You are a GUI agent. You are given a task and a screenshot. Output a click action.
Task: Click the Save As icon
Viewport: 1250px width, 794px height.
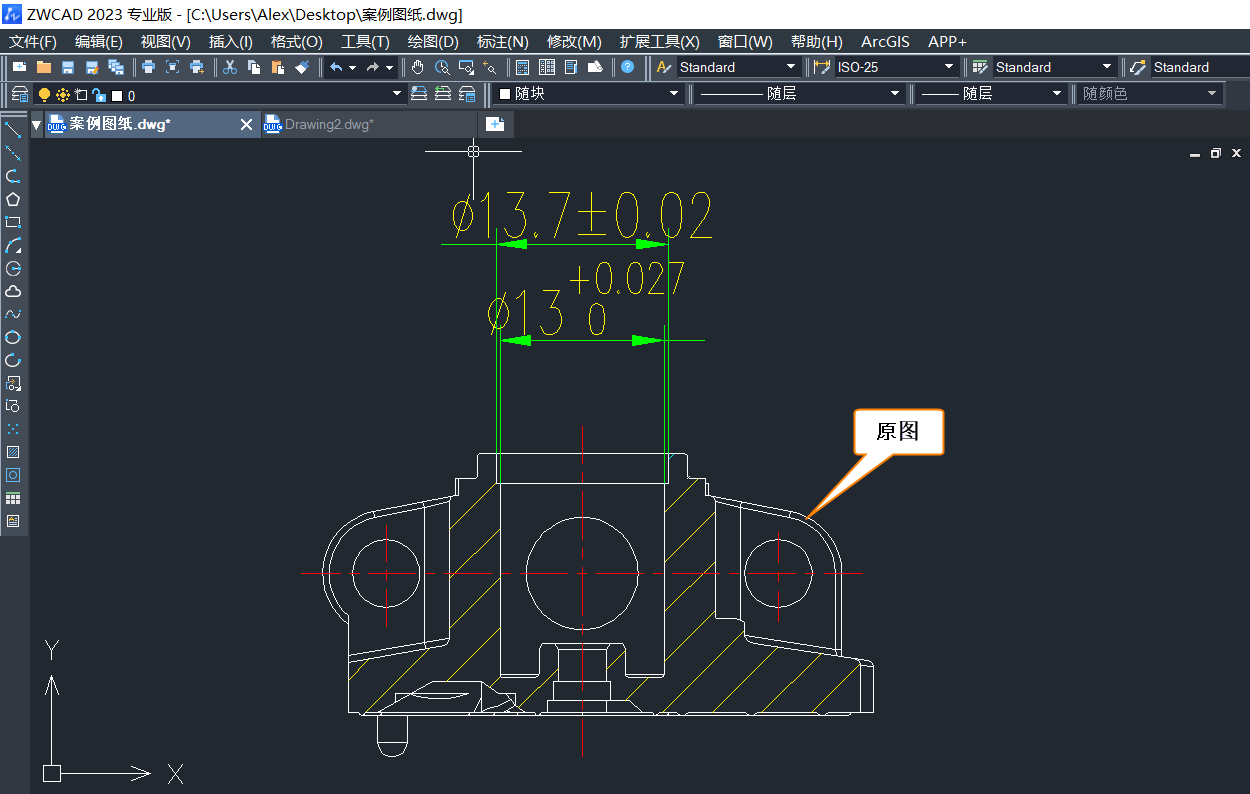point(92,67)
